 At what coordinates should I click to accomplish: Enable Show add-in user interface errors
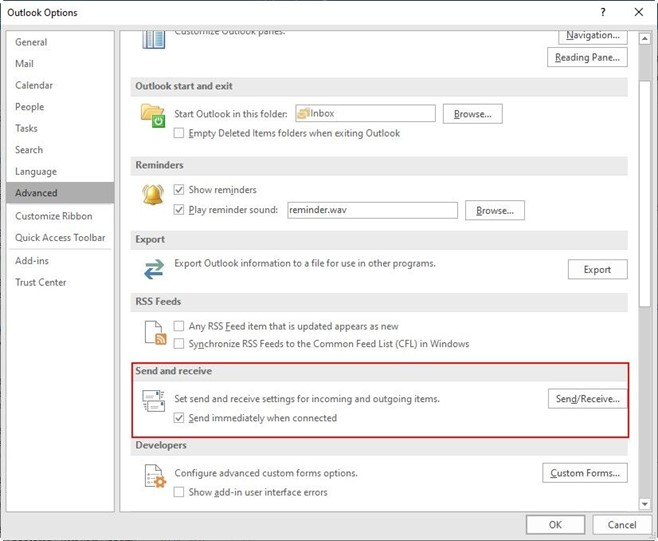pos(179,492)
